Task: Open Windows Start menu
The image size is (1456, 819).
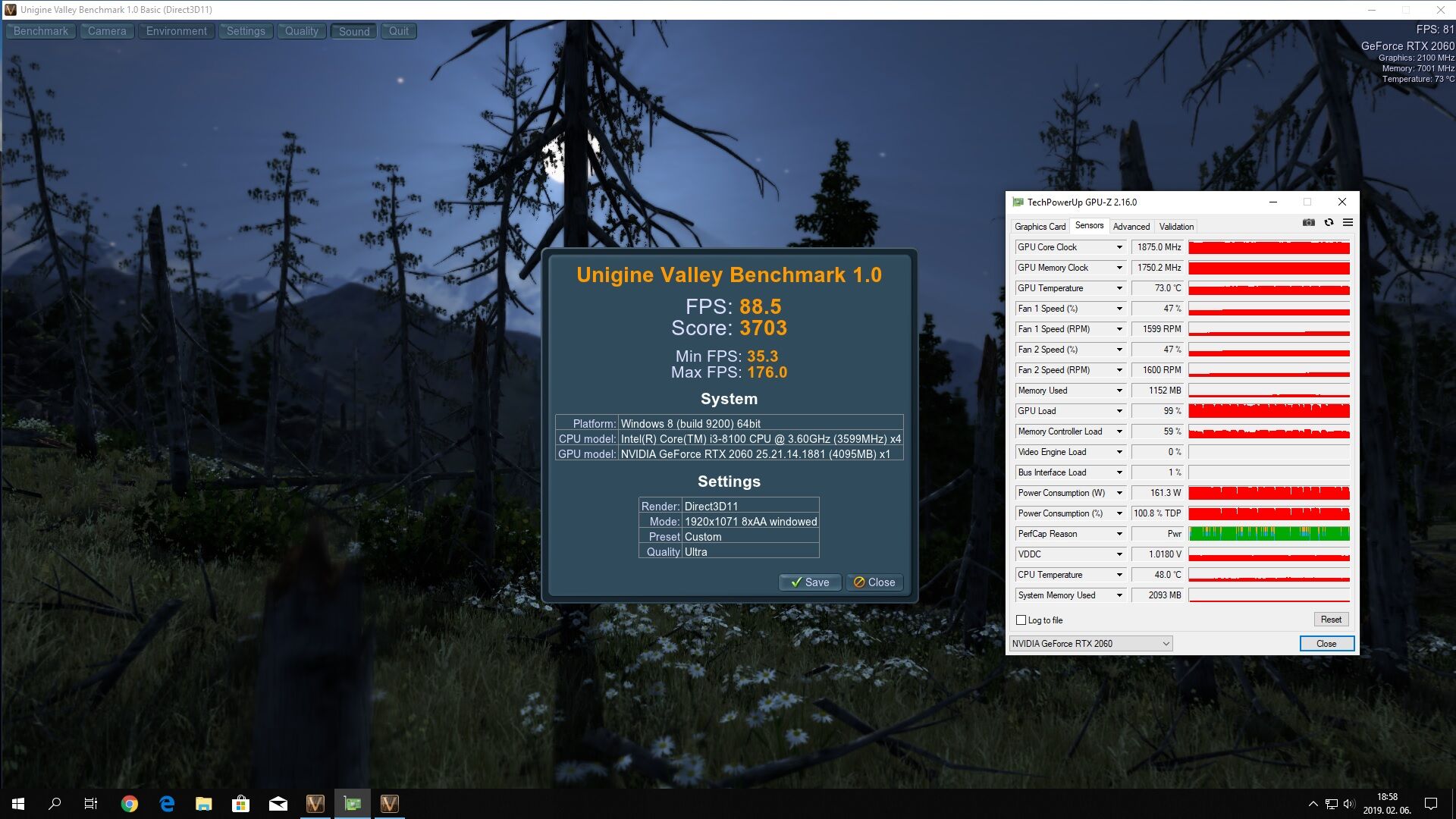Action: [x=18, y=804]
